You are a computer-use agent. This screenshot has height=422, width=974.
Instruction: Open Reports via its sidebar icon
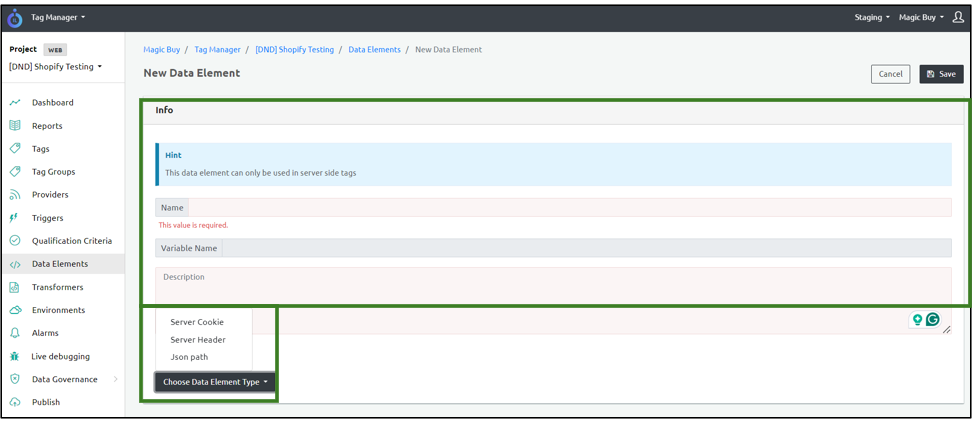tap(15, 126)
